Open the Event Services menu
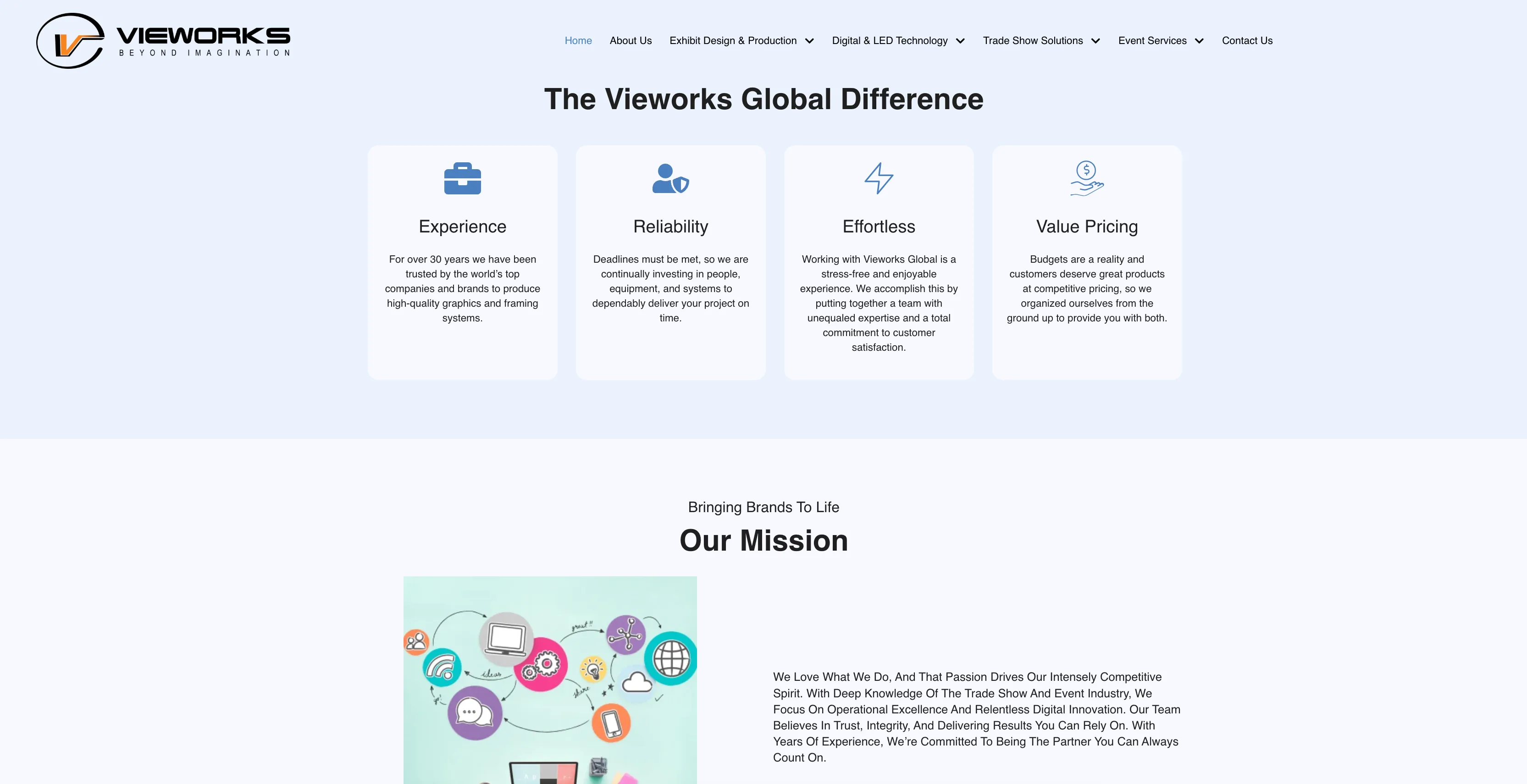Viewport: 1527px width, 784px height. [x=1152, y=40]
